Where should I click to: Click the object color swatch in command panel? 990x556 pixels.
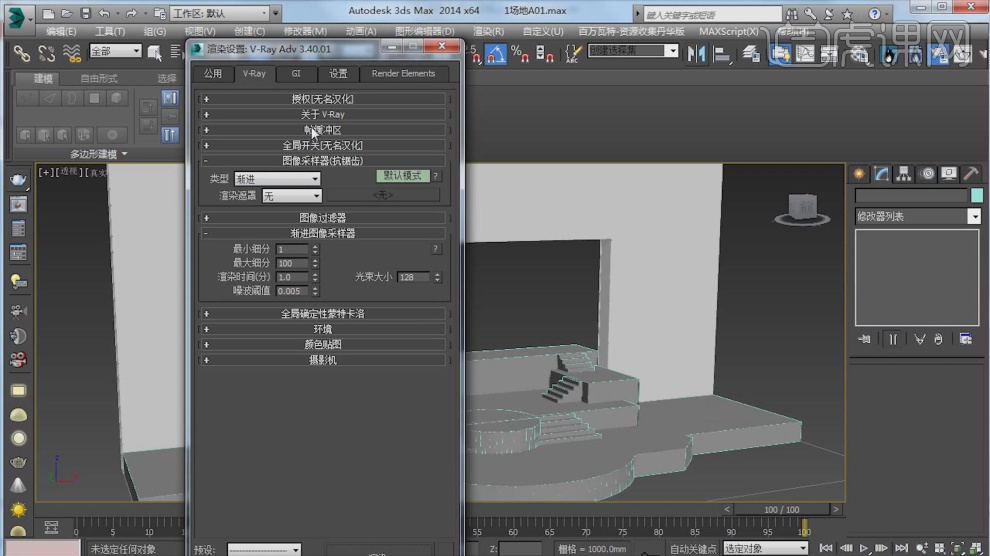point(976,196)
